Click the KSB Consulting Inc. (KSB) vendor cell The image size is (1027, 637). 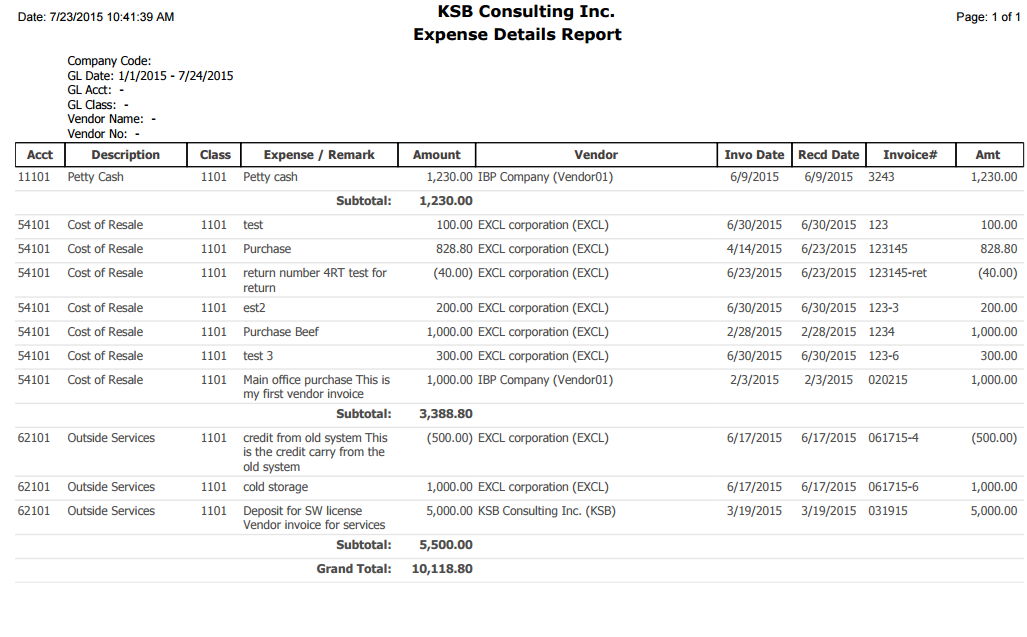click(547, 511)
